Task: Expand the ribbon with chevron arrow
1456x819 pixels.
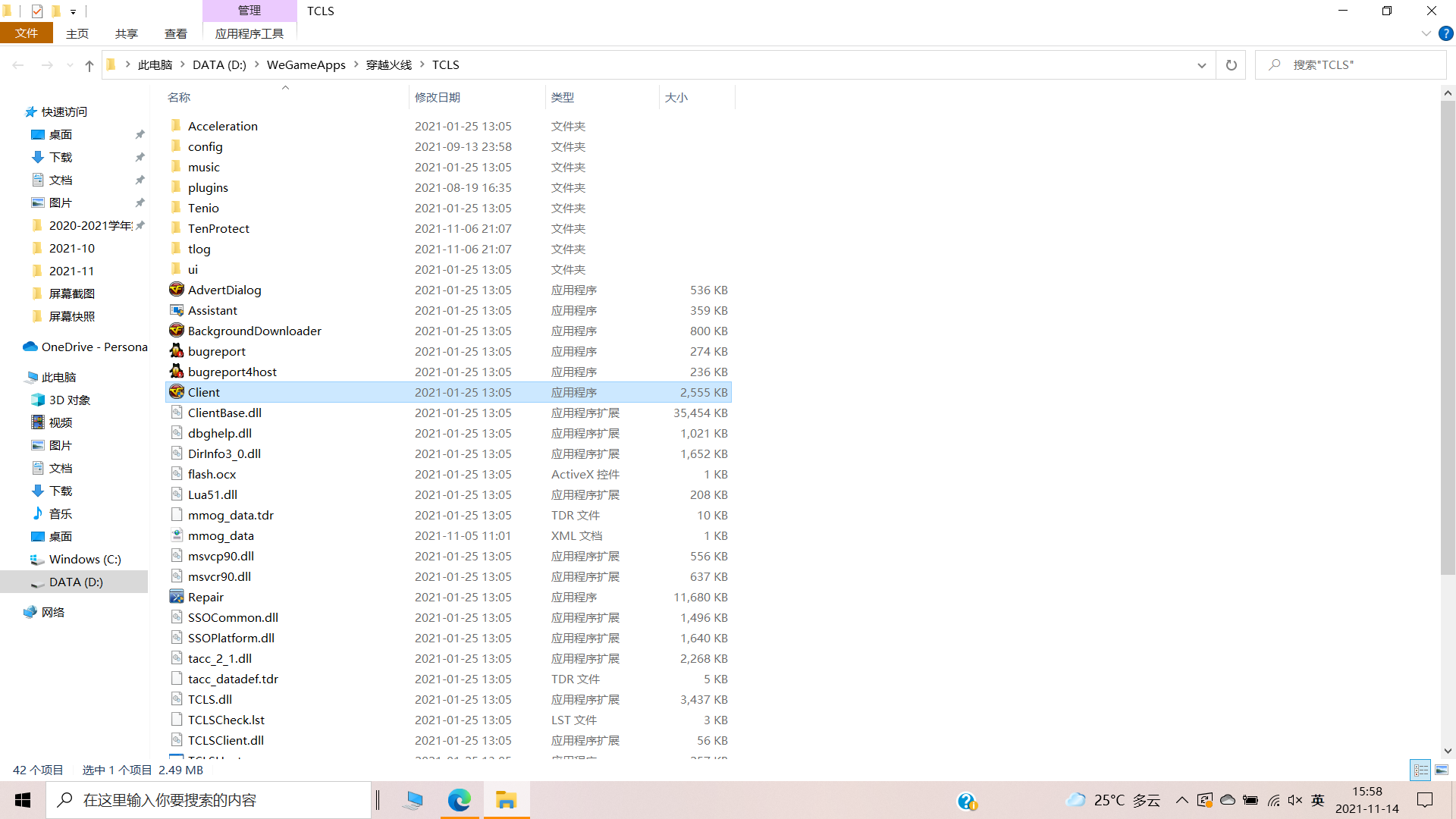Action: (1426, 33)
